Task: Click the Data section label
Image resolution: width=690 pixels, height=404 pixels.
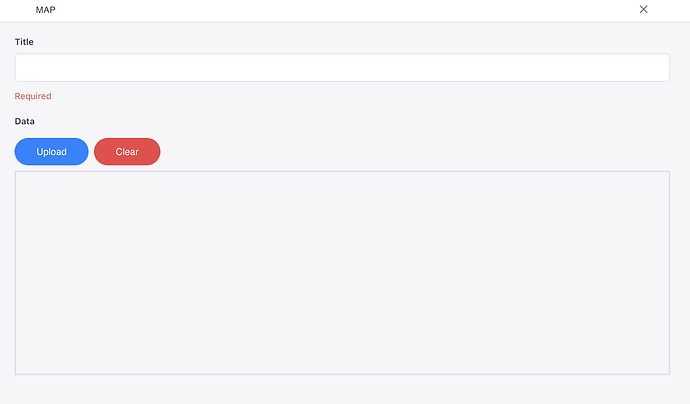Action: click(25, 121)
